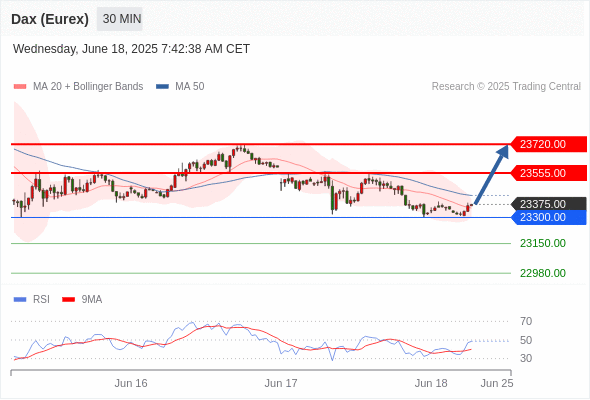The height and width of the screenshot is (400, 590).
Task: Click the 22980.00 green support value
Action: (x=543, y=273)
